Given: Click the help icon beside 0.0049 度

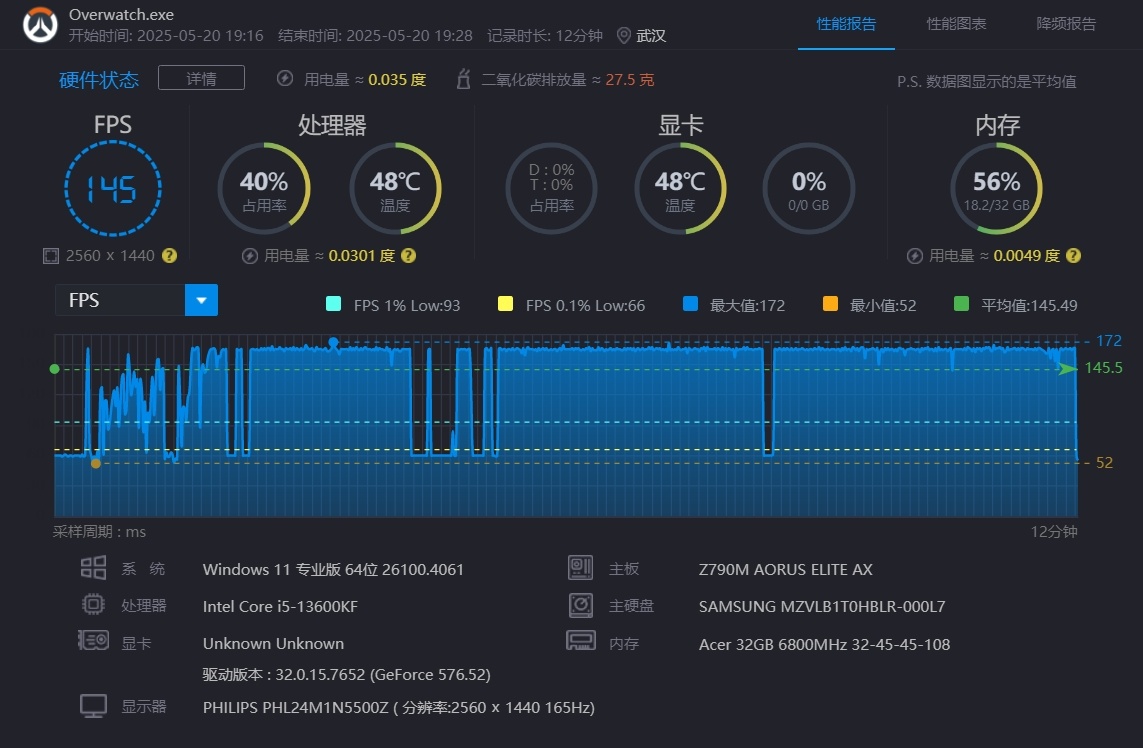Looking at the screenshot, I should [x=1073, y=256].
